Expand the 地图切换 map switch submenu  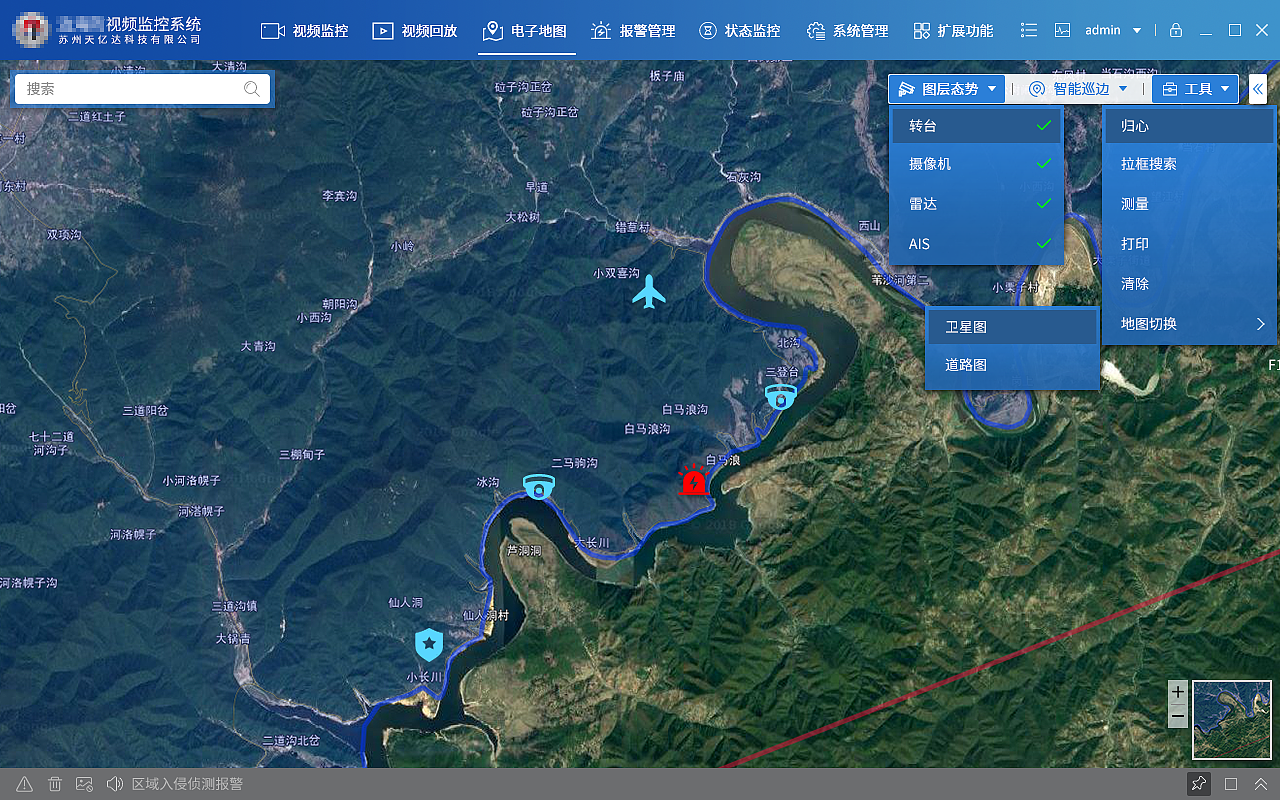click(x=1189, y=324)
